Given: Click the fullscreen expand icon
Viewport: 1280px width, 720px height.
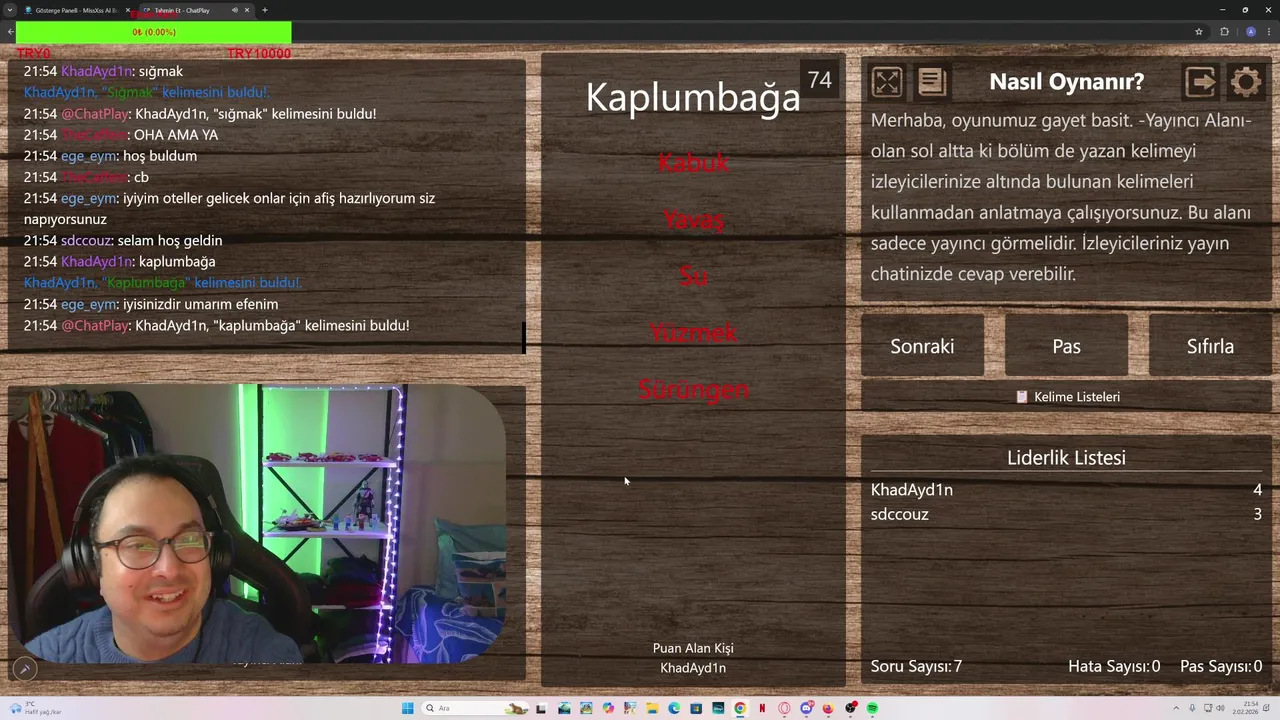Looking at the screenshot, I should point(887,82).
